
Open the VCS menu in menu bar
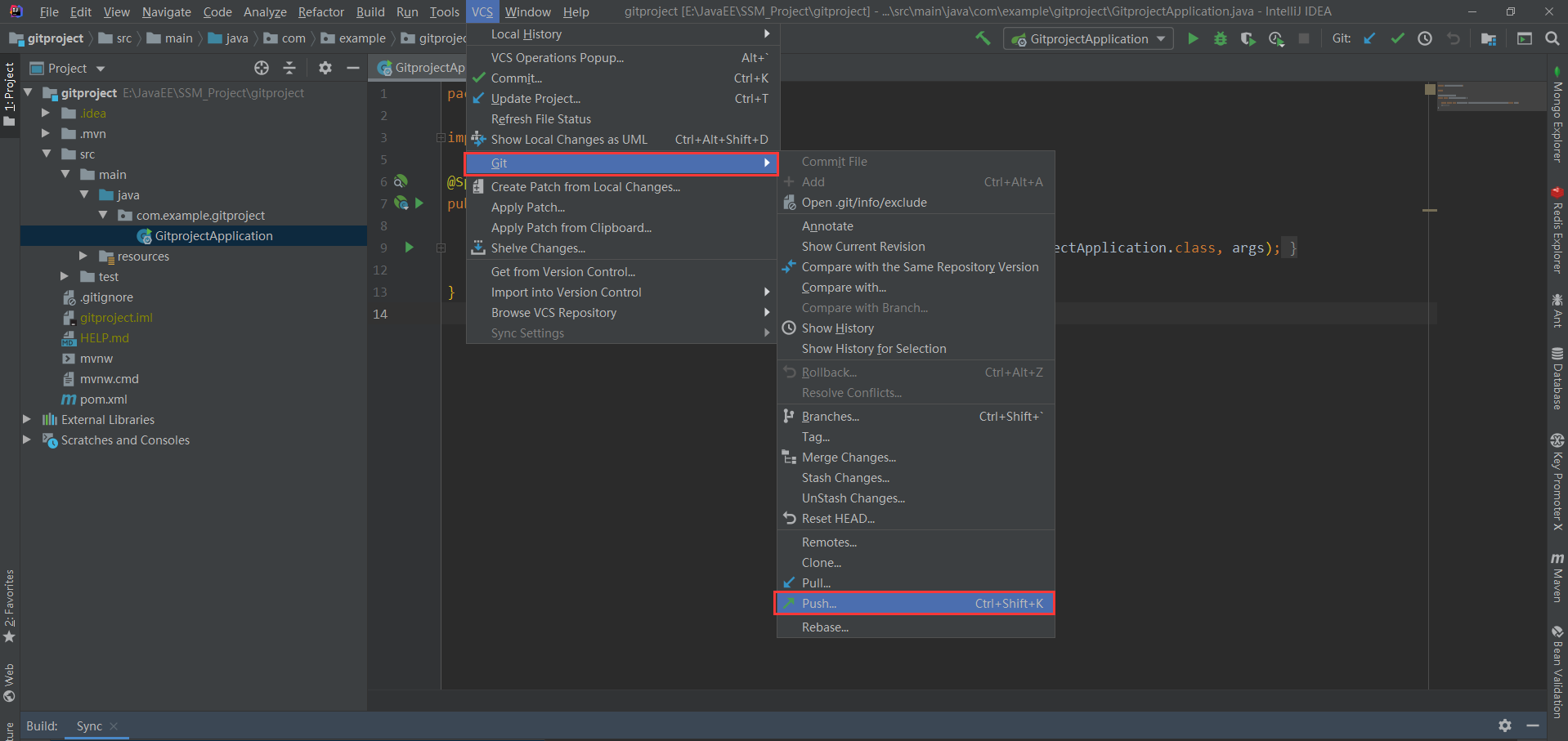tap(482, 11)
